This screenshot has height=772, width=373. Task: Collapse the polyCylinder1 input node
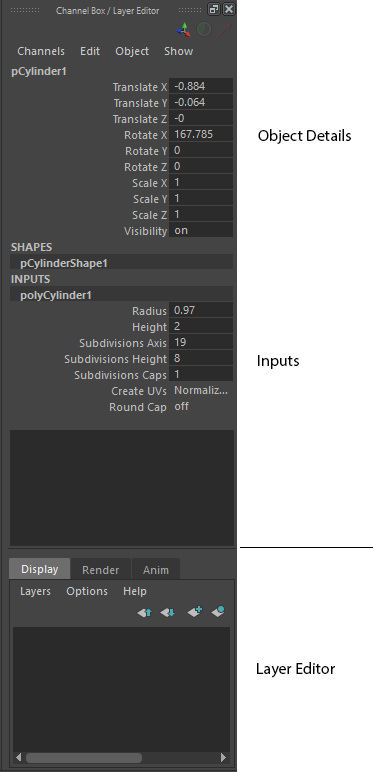121,295
